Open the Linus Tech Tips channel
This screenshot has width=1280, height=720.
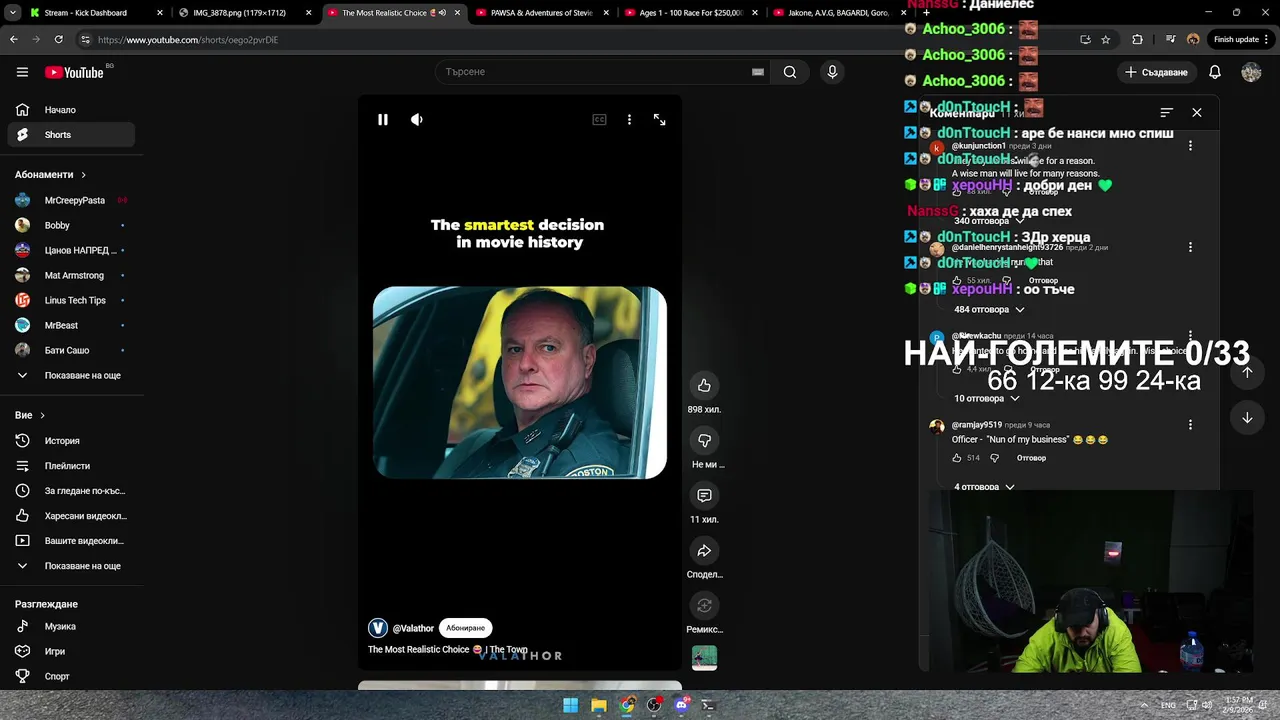(x=71, y=300)
